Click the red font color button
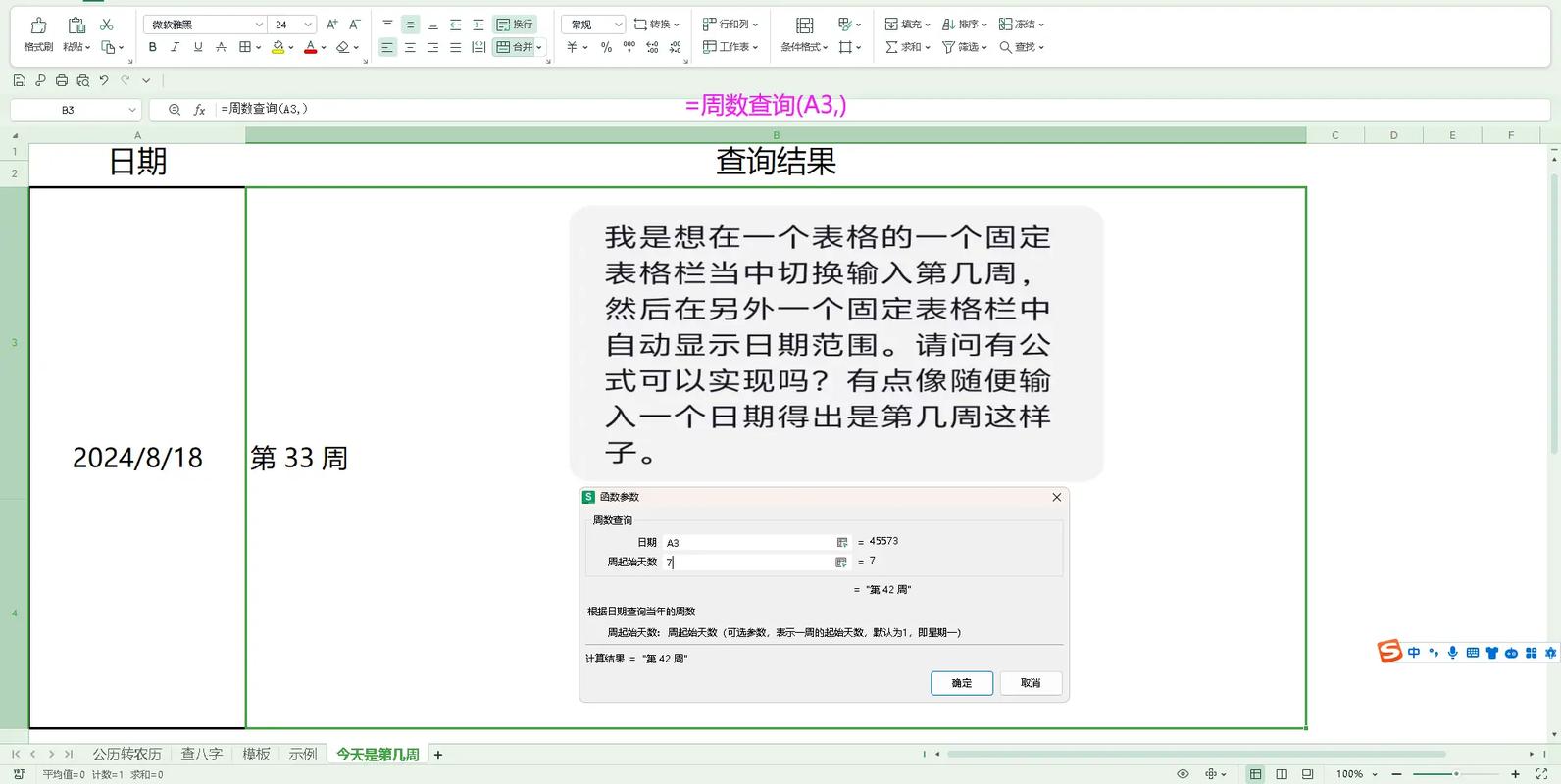 [x=311, y=47]
